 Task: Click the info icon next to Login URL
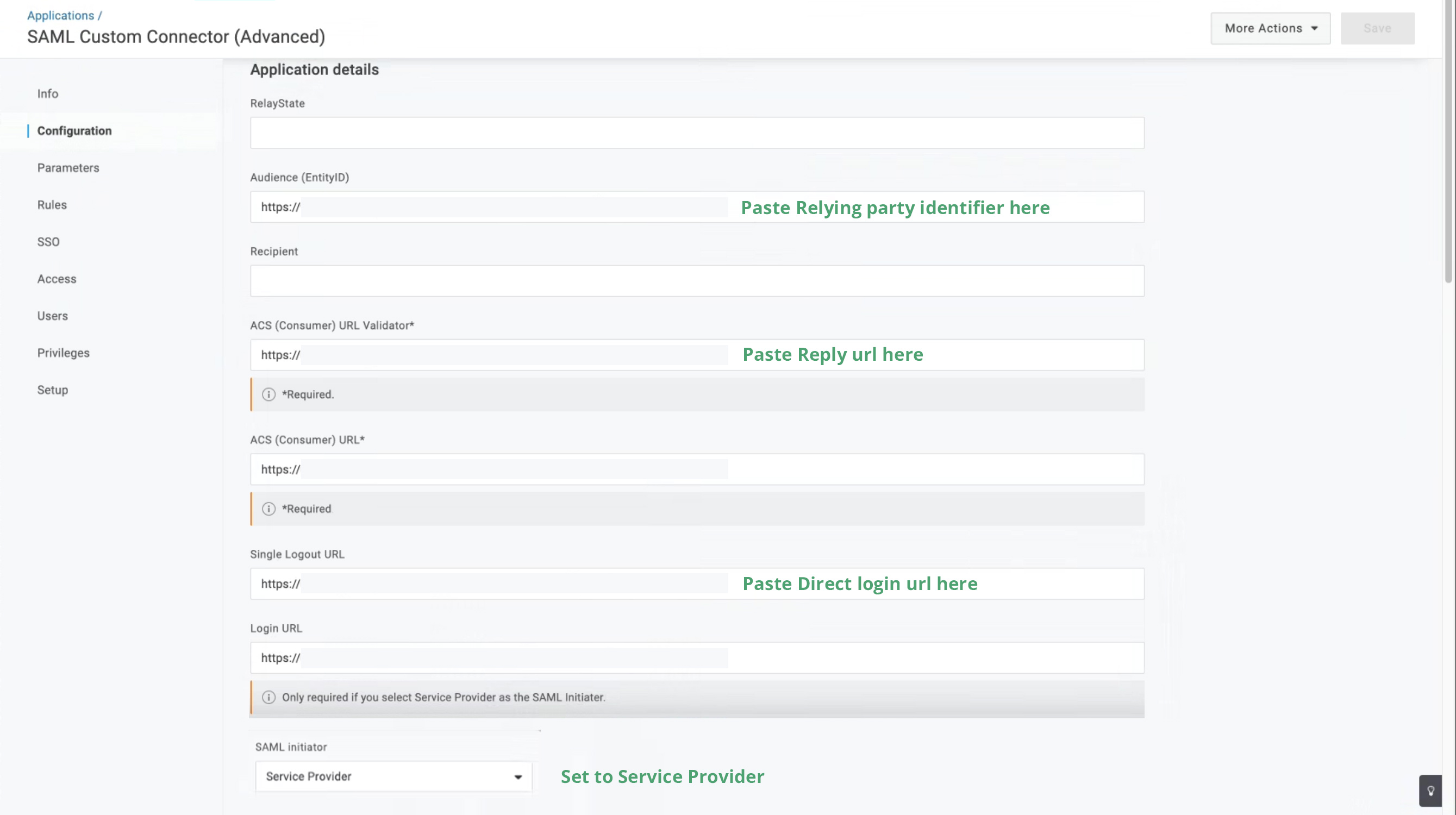coord(268,697)
